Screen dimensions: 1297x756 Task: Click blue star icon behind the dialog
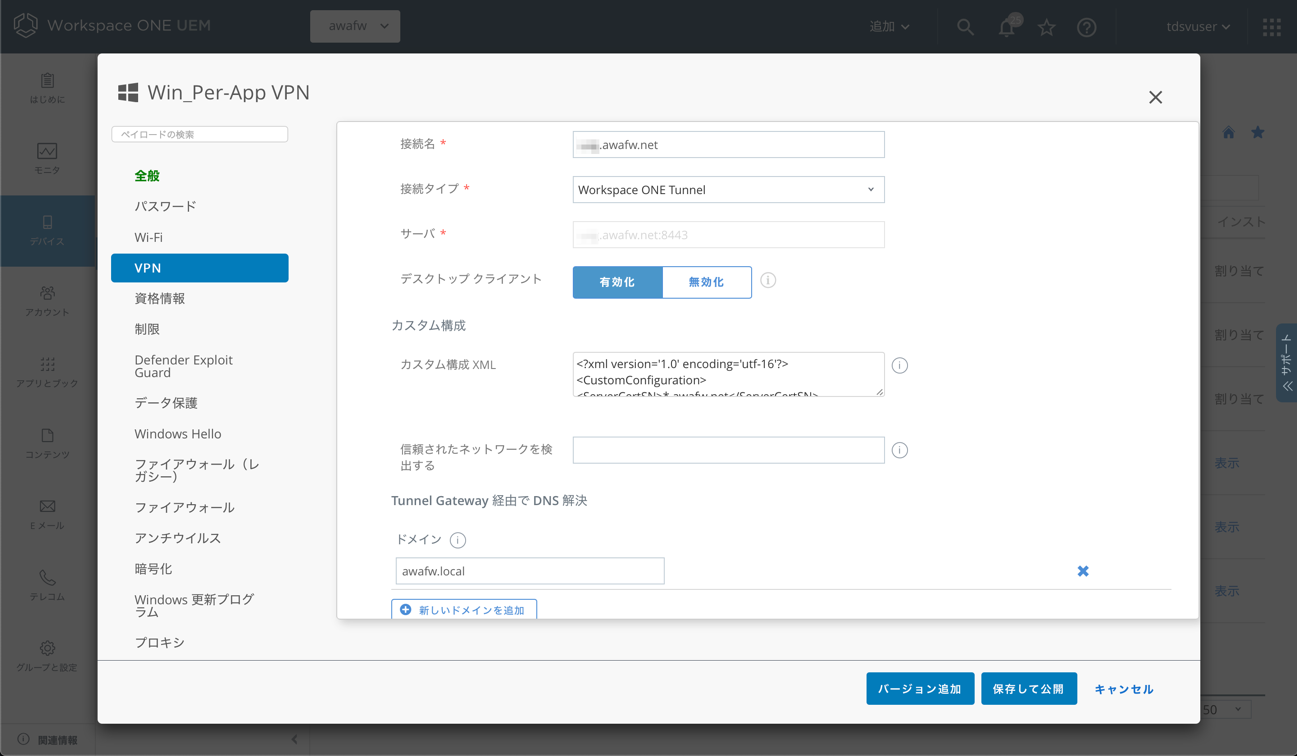pos(1258,132)
